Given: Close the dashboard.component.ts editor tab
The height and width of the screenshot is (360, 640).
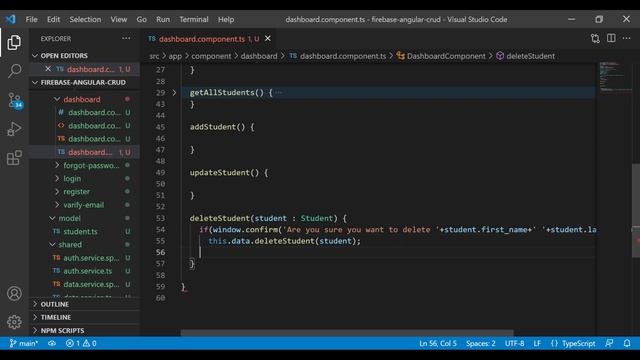Looking at the screenshot, I should [x=268, y=38].
